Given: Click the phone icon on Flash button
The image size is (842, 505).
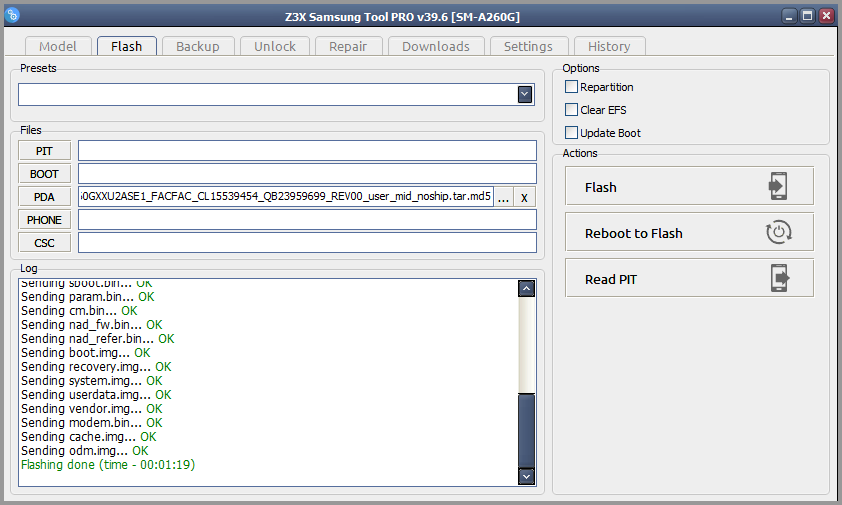Looking at the screenshot, I should click(x=778, y=186).
